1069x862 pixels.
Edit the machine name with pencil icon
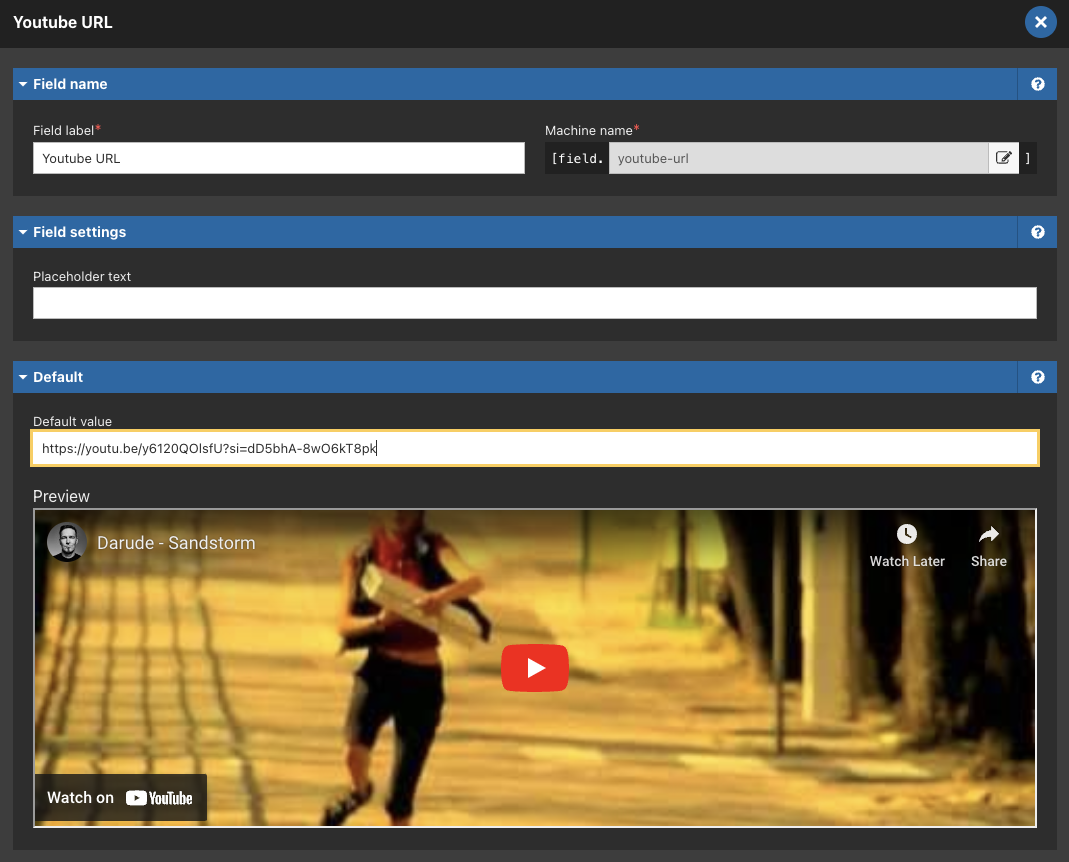pos(1004,158)
